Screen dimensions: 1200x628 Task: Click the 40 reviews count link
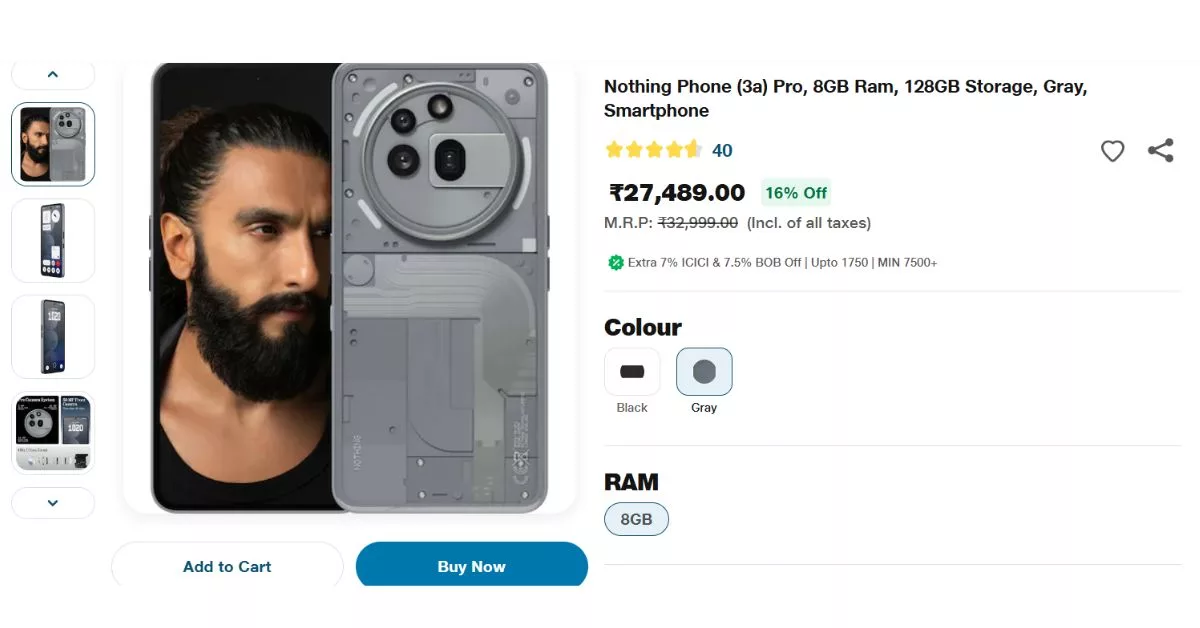(x=722, y=150)
